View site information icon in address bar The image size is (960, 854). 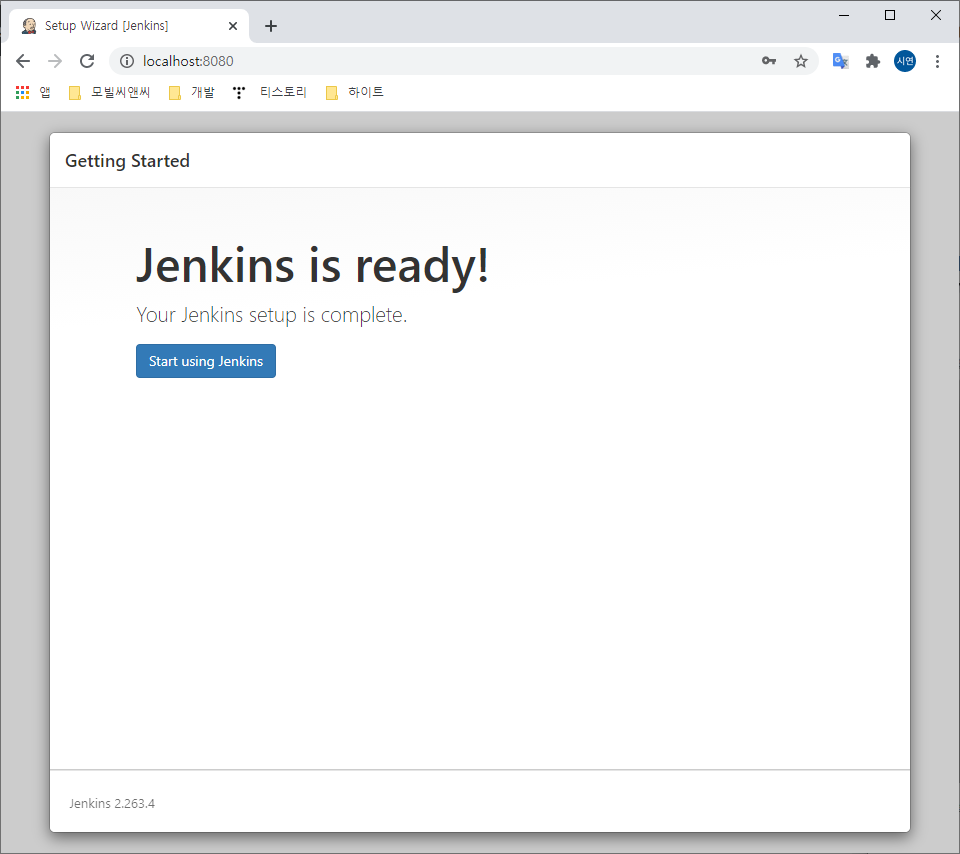click(127, 61)
